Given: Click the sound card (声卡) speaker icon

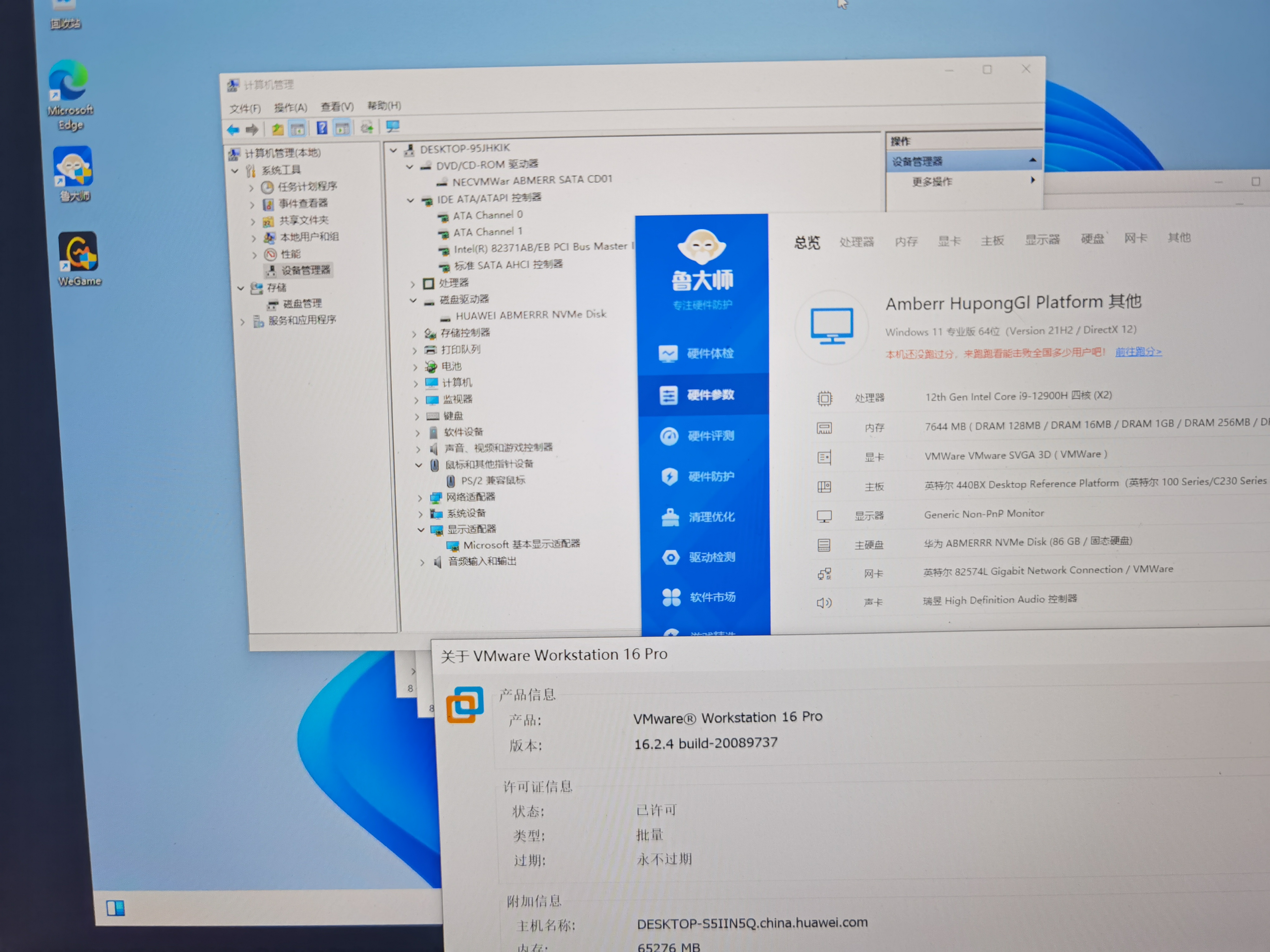Looking at the screenshot, I should point(824,602).
